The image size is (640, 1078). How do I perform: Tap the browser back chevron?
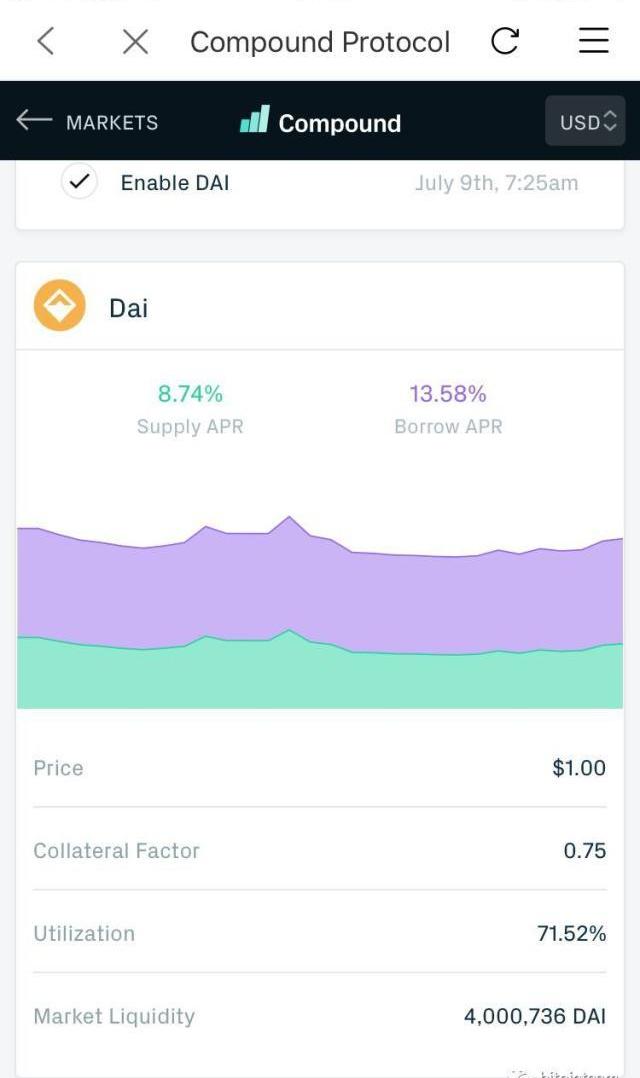pyautogui.click(x=45, y=41)
